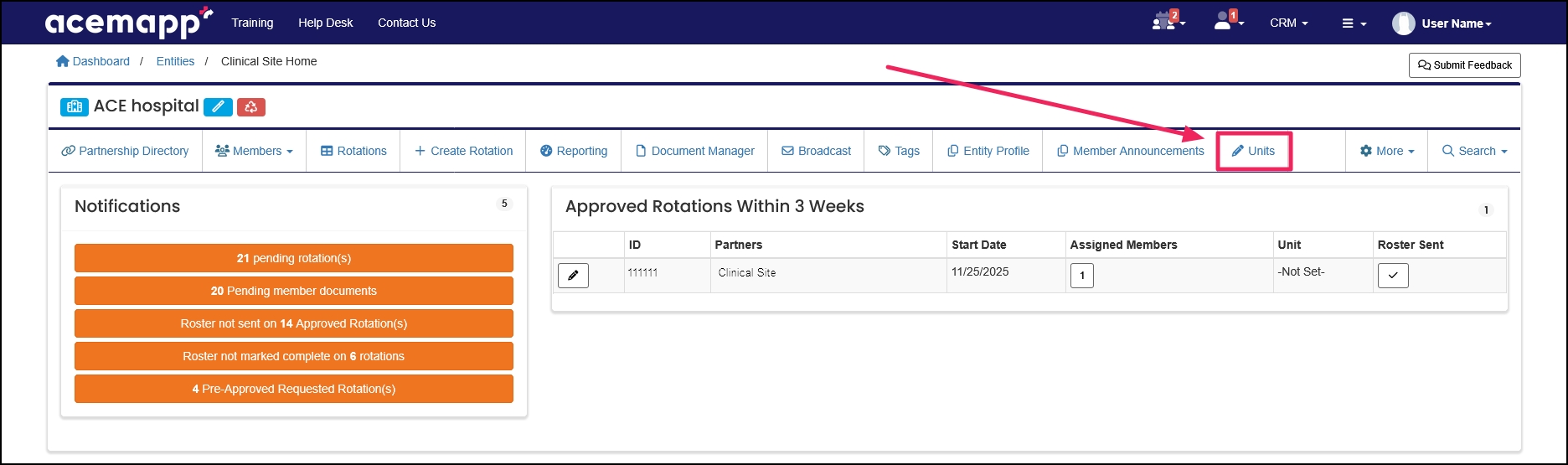
Task: Open Training in top navigation
Action: 252,23
